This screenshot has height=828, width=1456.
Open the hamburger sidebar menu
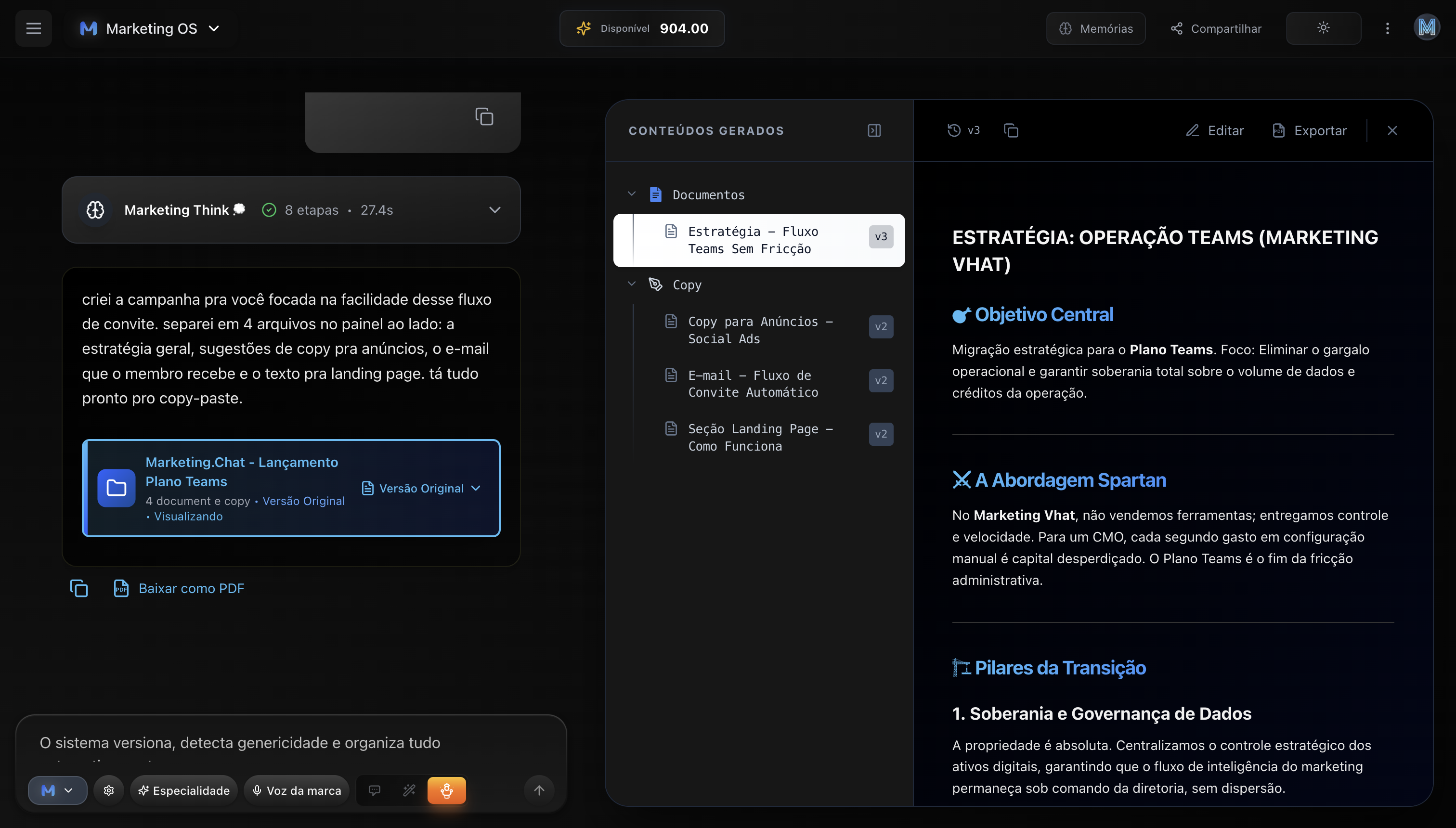34,28
